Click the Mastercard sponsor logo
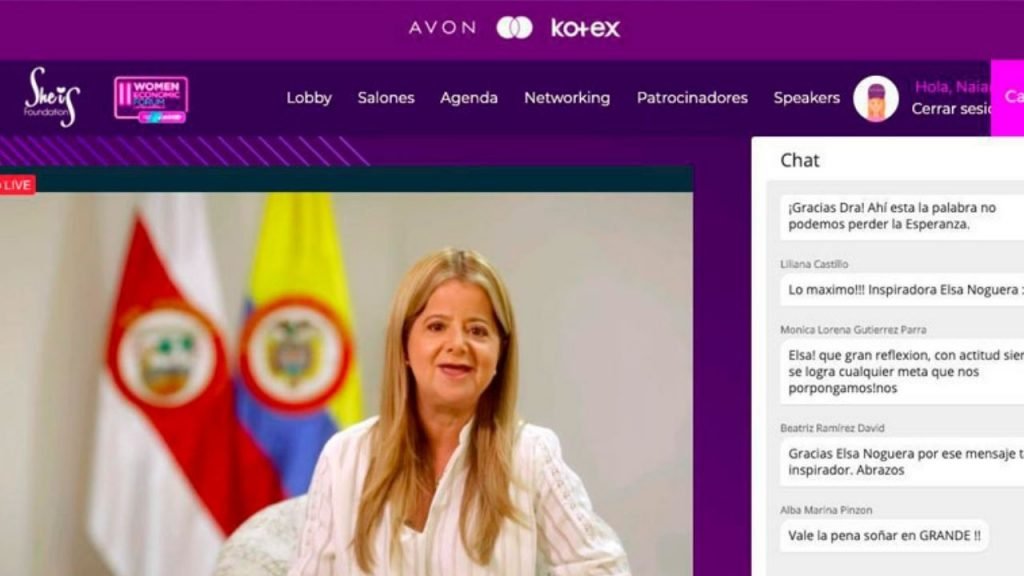 pos(515,28)
